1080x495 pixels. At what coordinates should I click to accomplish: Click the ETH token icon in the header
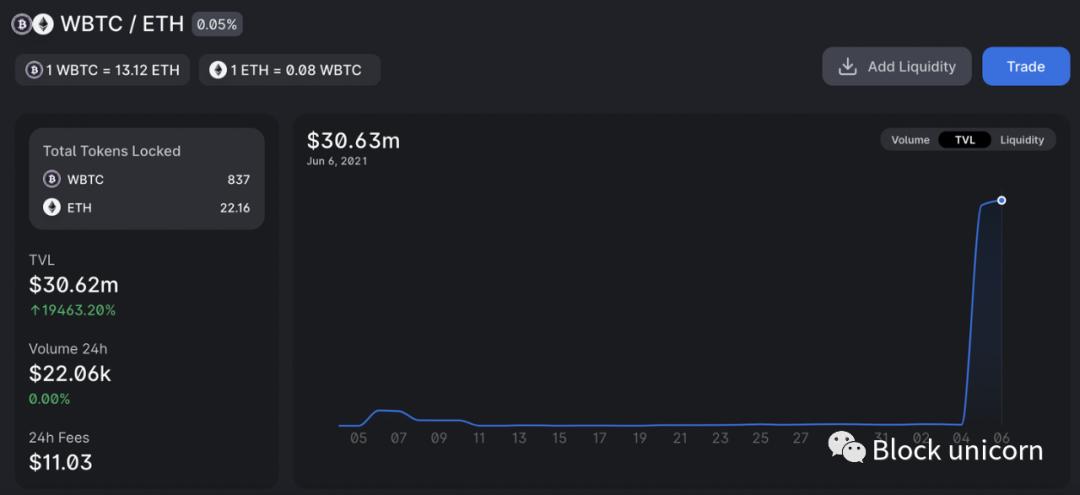pyautogui.click(x=42, y=24)
